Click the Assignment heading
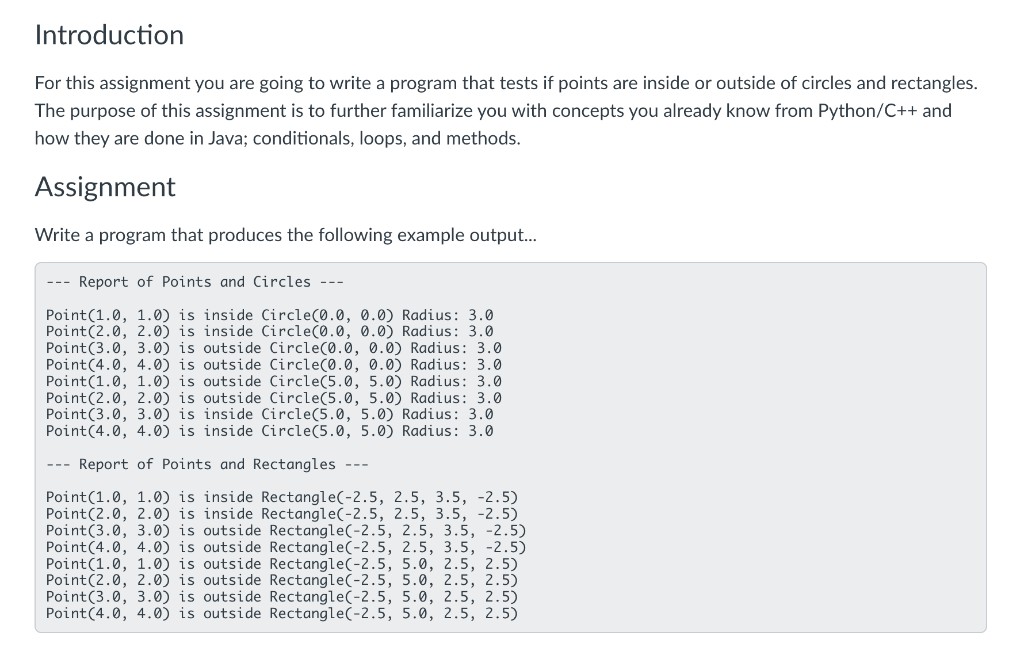This screenshot has width=1024, height=647. click(x=105, y=188)
